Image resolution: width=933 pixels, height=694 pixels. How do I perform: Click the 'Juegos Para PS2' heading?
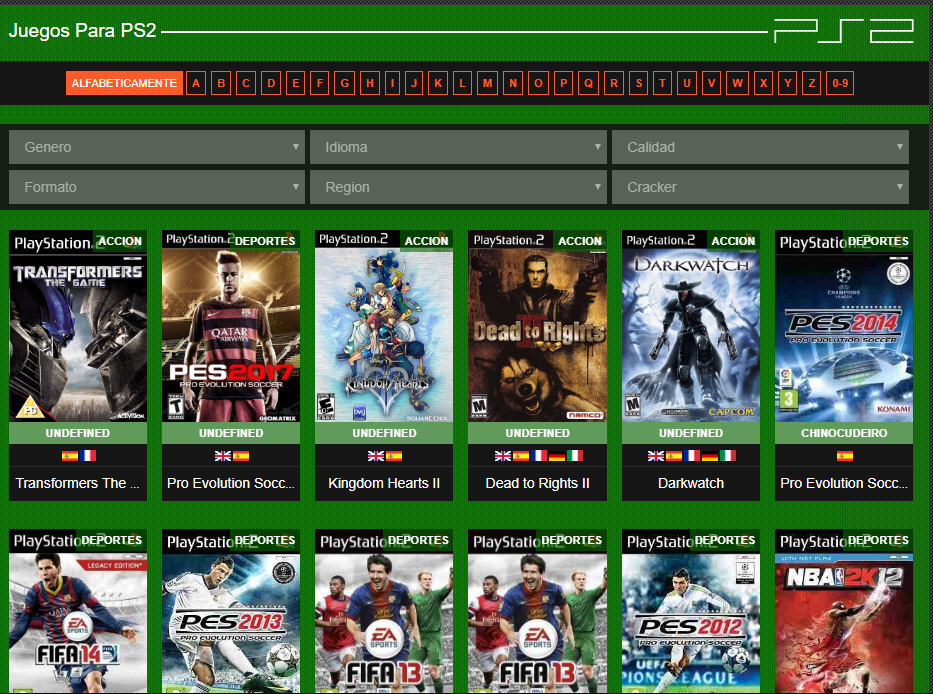tap(82, 30)
